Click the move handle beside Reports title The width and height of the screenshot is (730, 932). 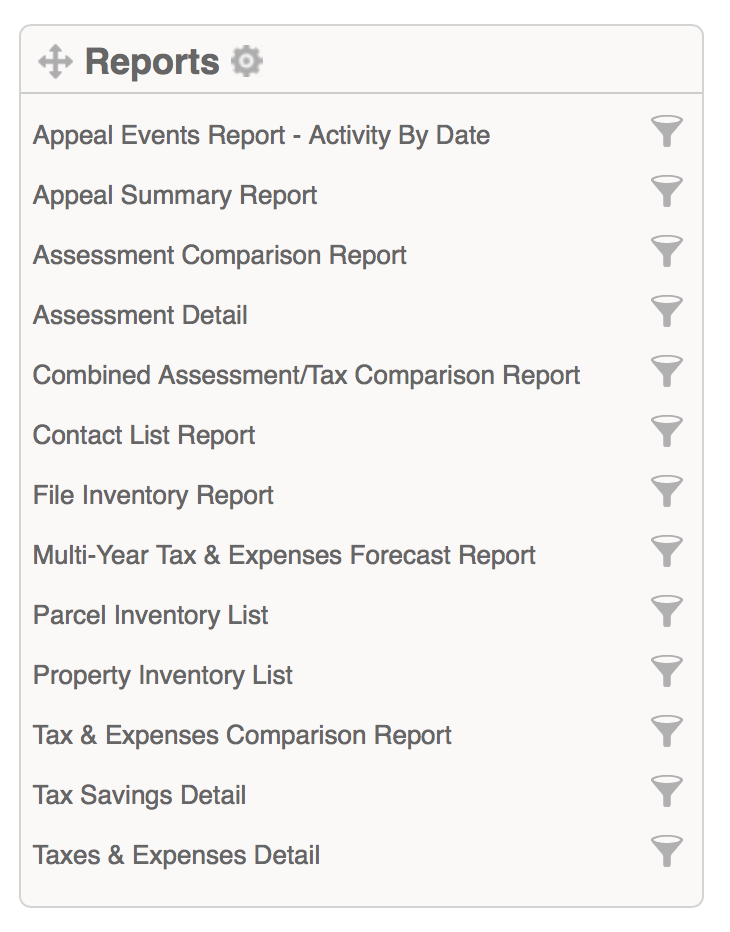[x=55, y=61]
